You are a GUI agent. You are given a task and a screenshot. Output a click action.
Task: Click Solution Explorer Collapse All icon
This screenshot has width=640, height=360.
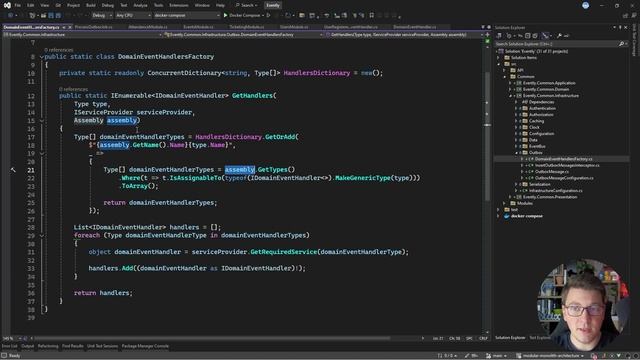[527, 36]
